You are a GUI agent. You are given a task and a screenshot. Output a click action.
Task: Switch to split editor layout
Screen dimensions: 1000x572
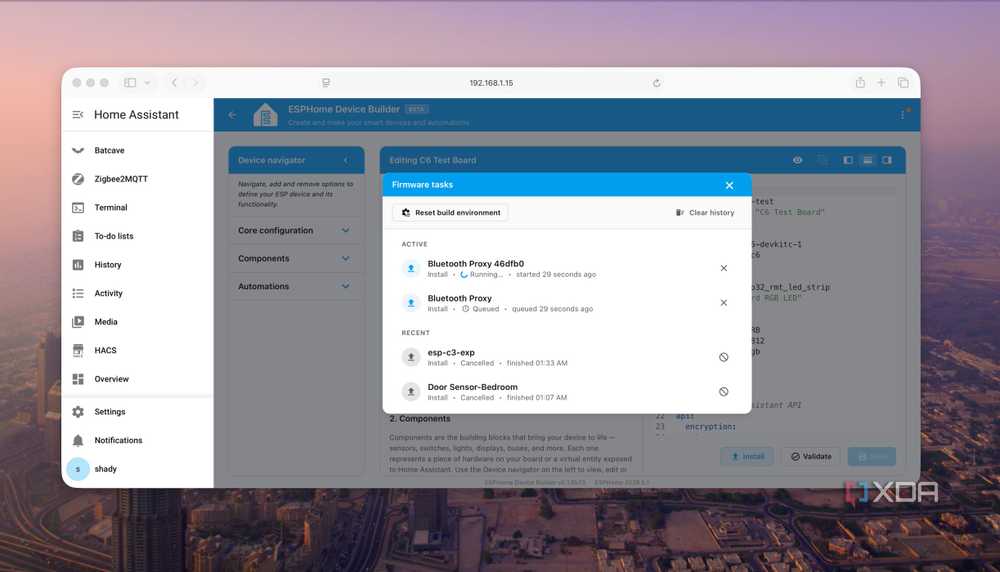(867, 161)
